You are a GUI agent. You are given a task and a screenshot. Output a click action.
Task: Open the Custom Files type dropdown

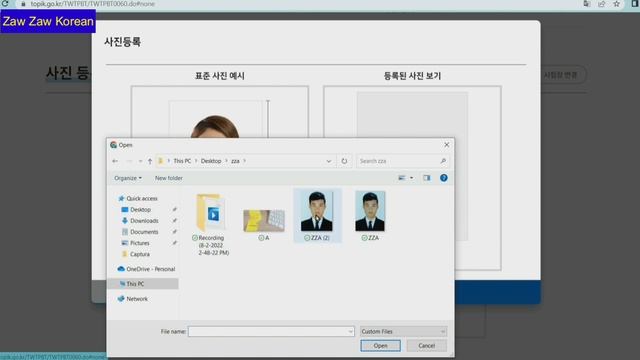pos(403,331)
